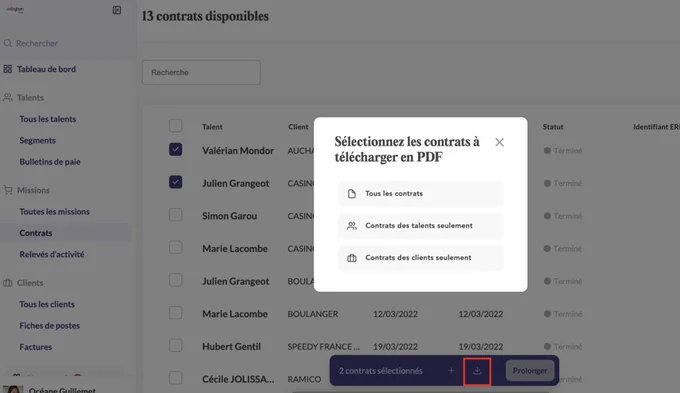The width and height of the screenshot is (680, 393).
Task: Toggle the select-all checkbox in table header
Action: (176, 126)
